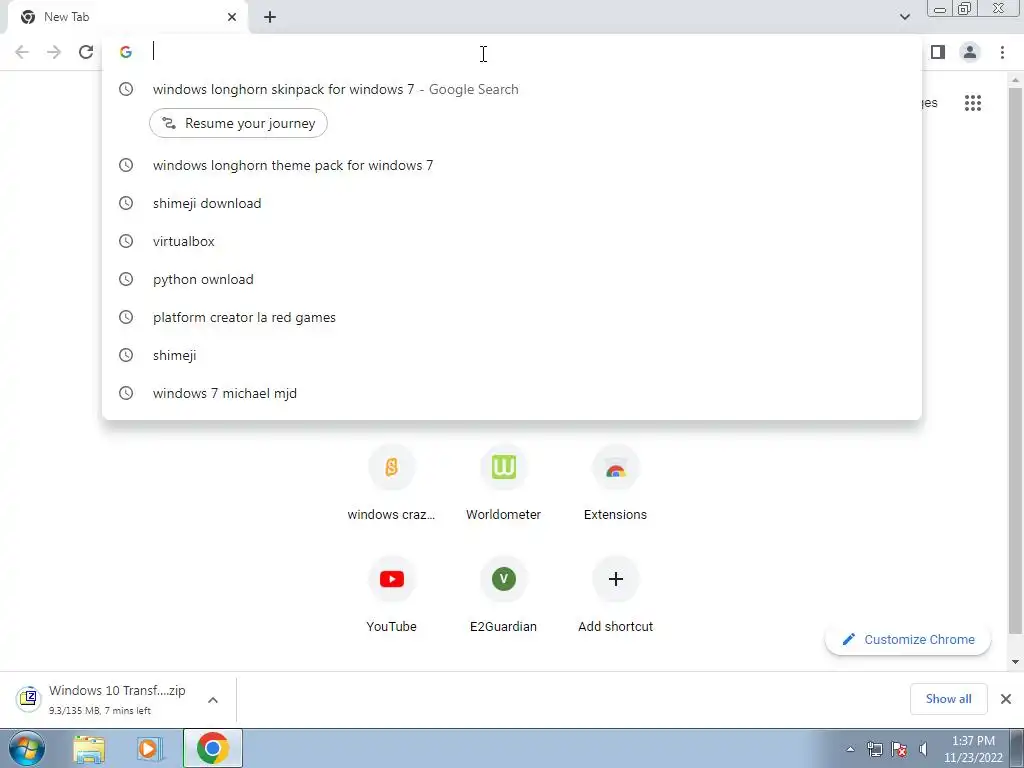
Task: Open the profile avatar button
Action: pos(970,52)
